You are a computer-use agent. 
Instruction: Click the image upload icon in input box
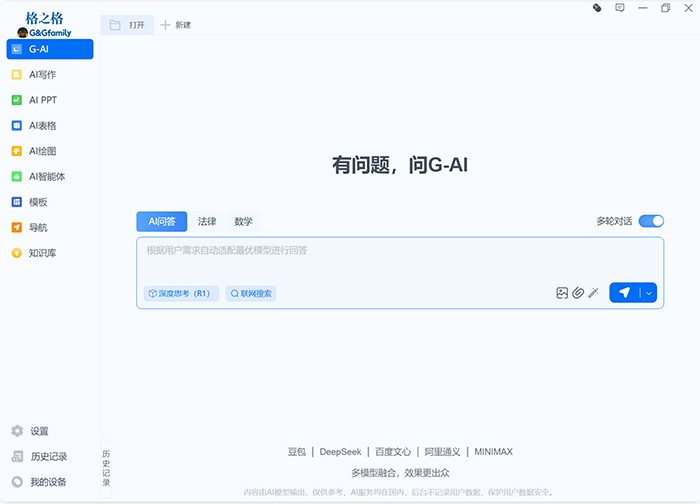tap(562, 293)
